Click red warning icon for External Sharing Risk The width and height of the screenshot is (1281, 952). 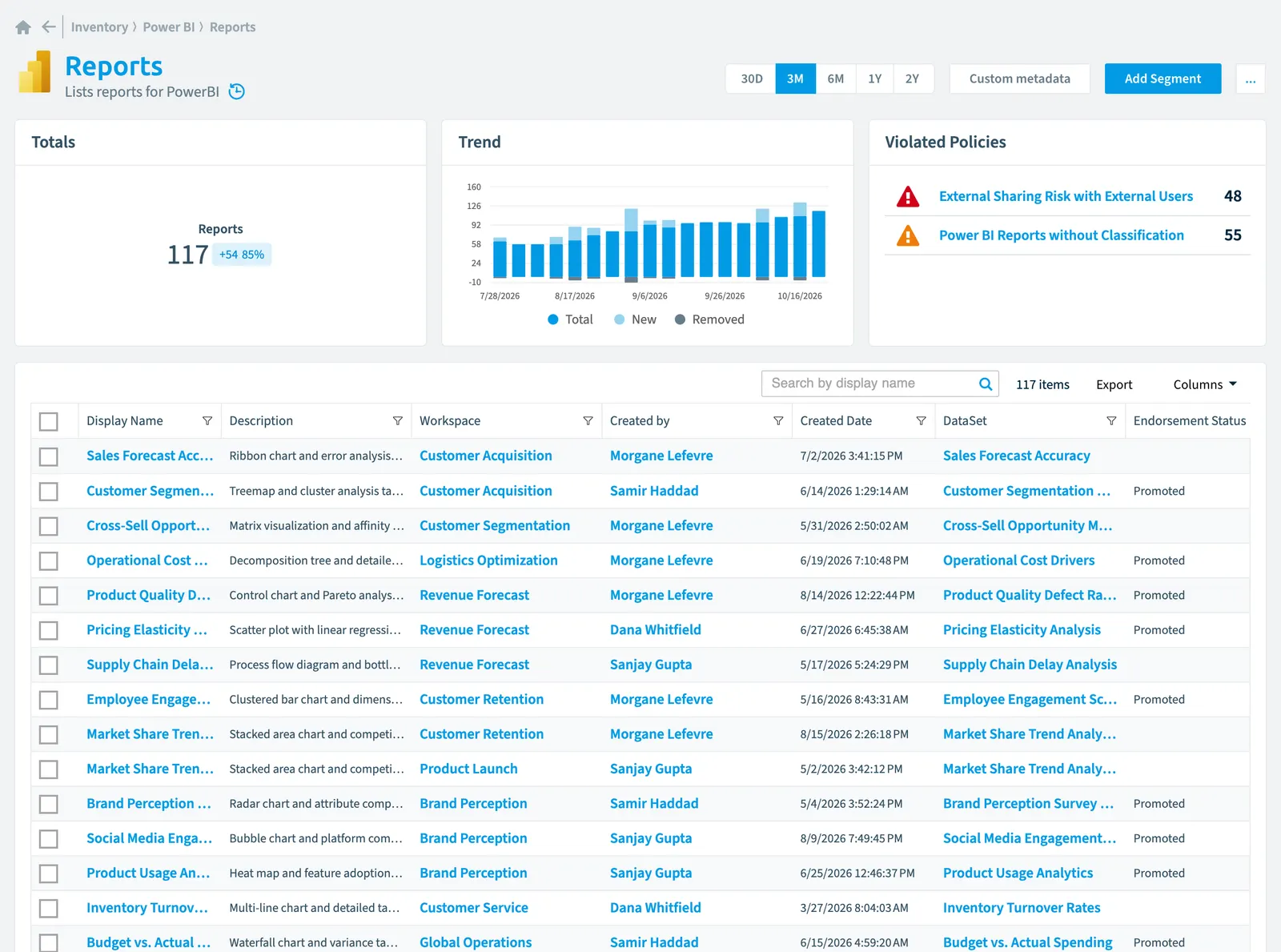point(908,196)
